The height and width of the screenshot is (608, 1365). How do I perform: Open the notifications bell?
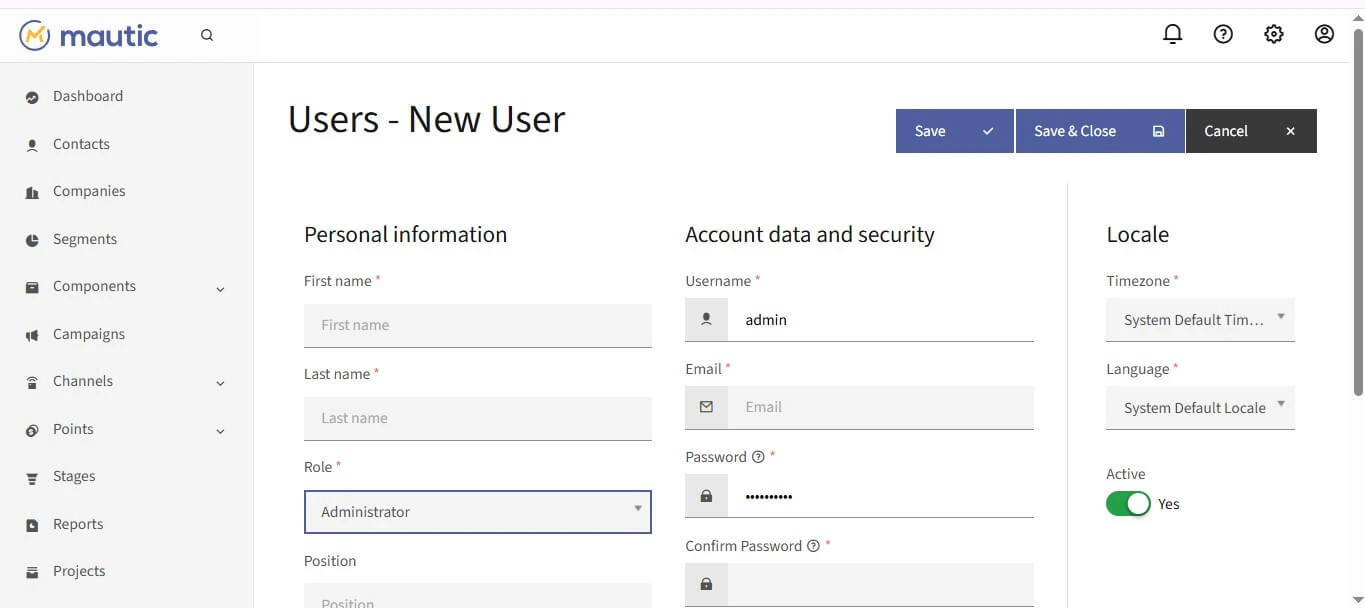click(1172, 33)
